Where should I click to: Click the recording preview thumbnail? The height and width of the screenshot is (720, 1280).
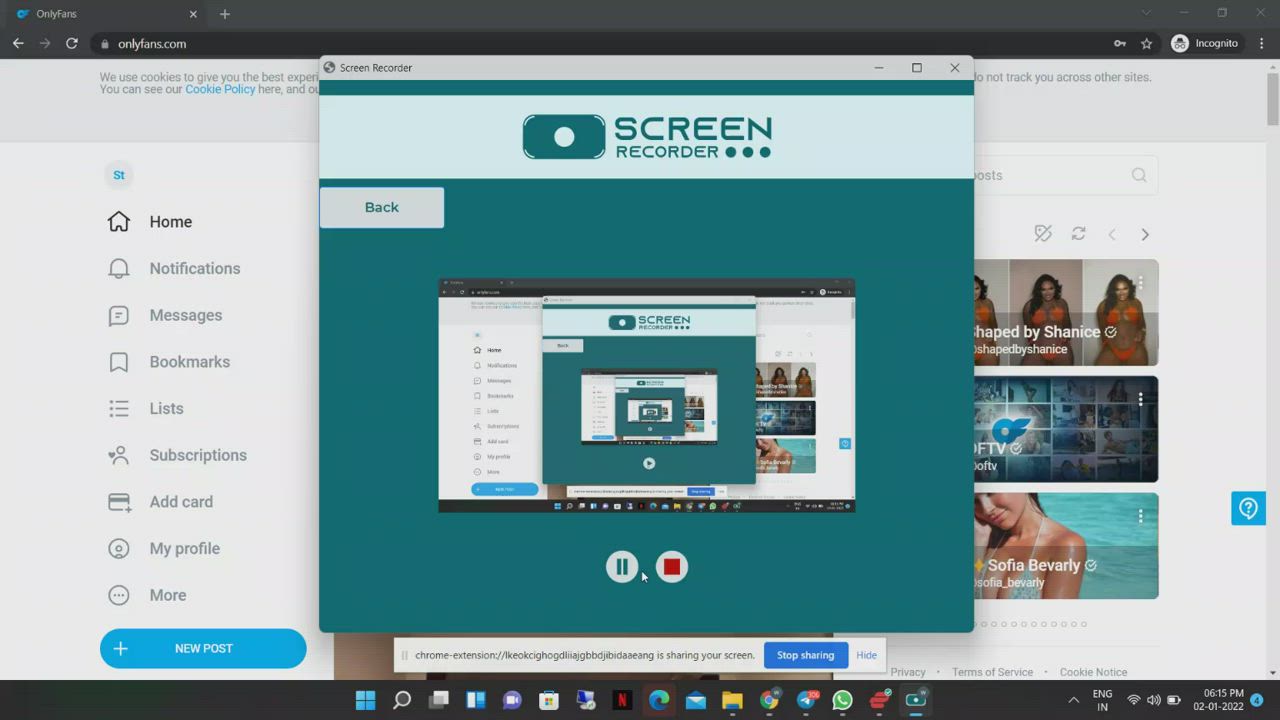647,396
